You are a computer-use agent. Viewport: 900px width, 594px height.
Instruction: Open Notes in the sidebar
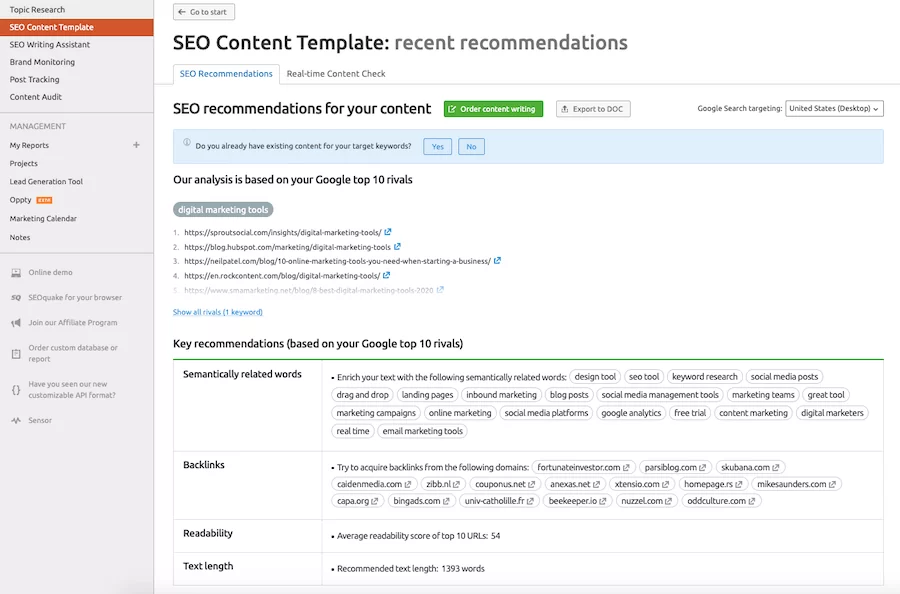coord(20,237)
